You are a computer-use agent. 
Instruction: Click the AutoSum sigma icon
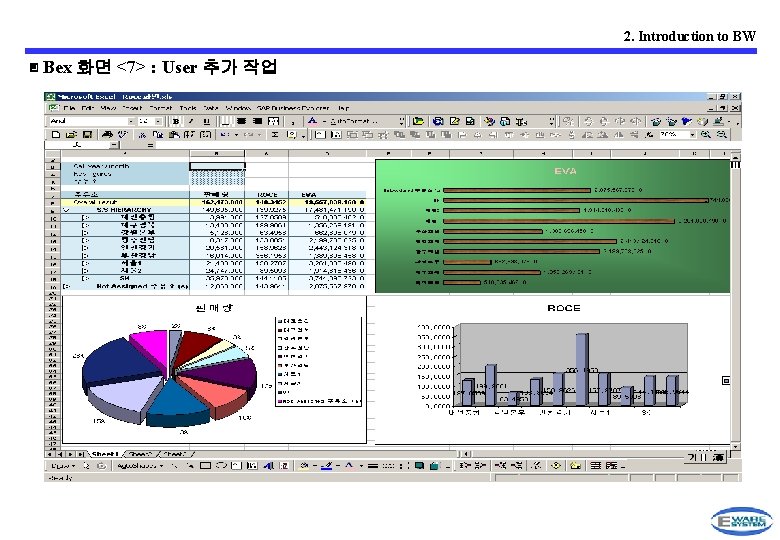(275, 135)
